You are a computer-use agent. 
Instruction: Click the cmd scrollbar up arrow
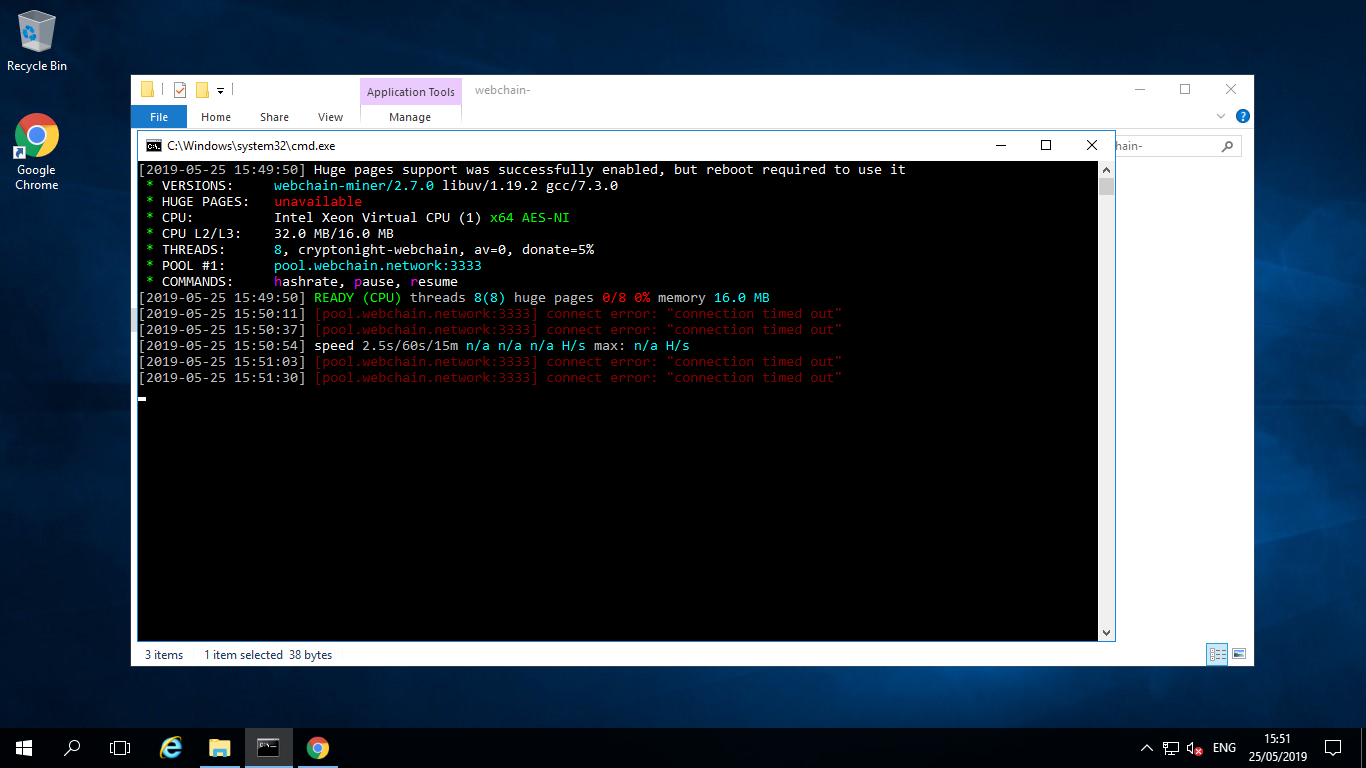click(x=1106, y=169)
